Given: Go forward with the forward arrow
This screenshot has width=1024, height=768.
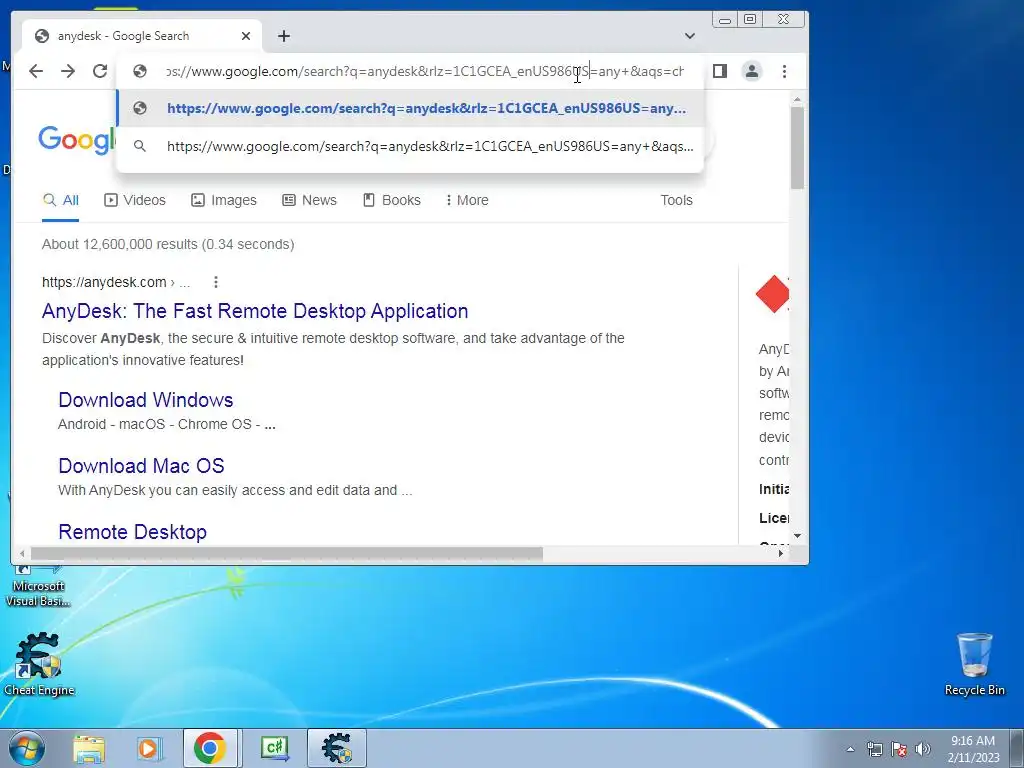Looking at the screenshot, I should click(x=68, y=71).
